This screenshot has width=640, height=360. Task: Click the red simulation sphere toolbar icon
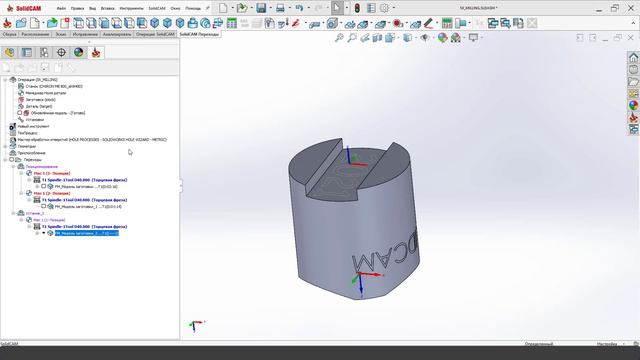[x=398, y=23]
